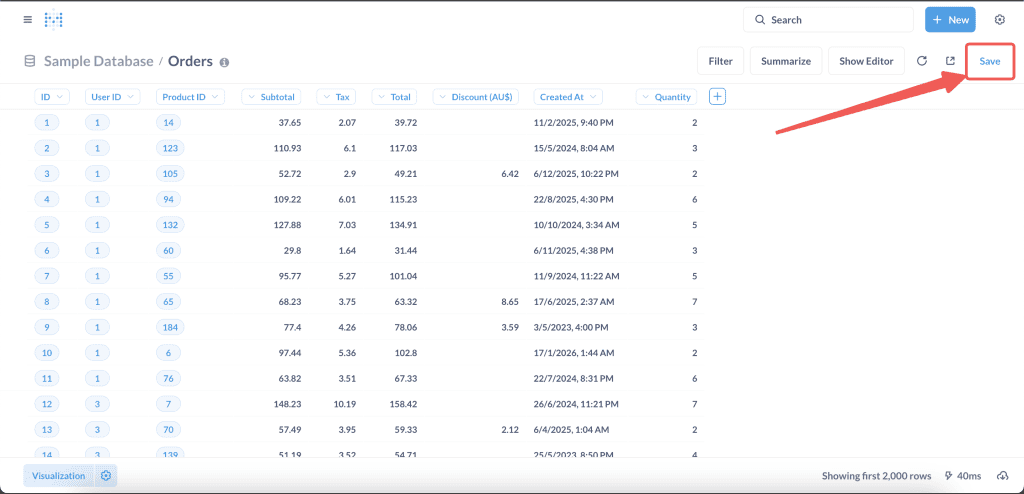This screenshot has height=494, width=1024.
Task: Click inside the Search field
Action: tap(835, 20)
